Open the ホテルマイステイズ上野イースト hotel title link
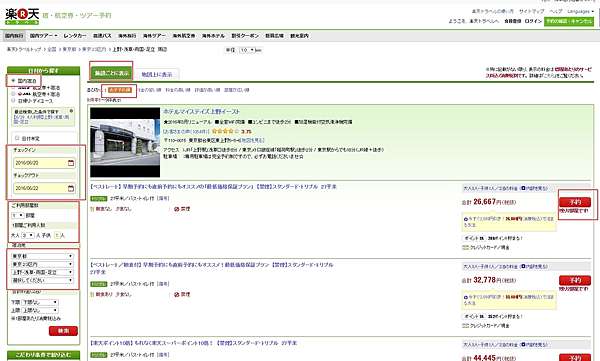Image resolution: width=600 pixels, height=361 pixels. [202, 111]
